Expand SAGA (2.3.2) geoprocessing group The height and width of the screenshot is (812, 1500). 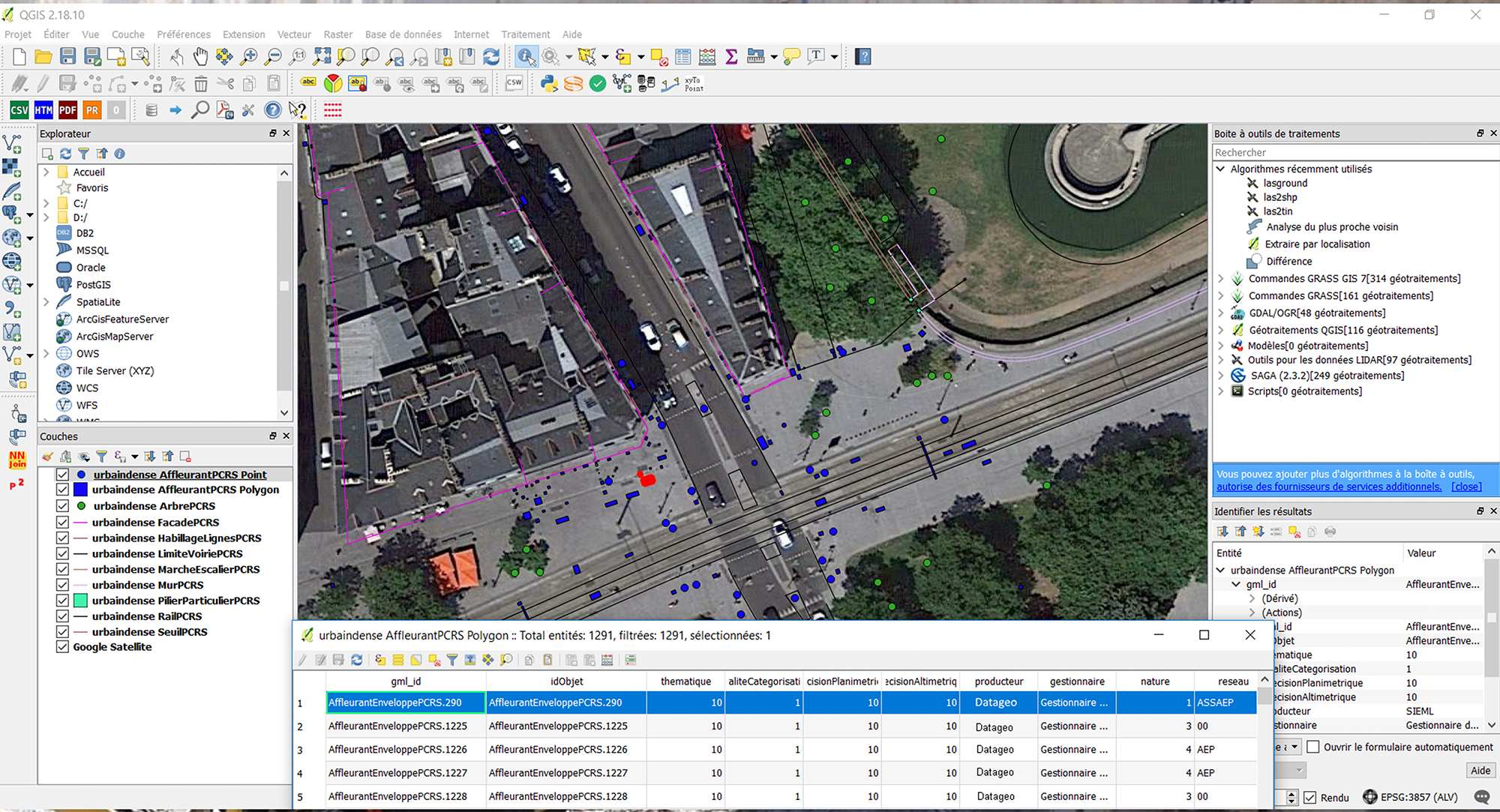1221,376
